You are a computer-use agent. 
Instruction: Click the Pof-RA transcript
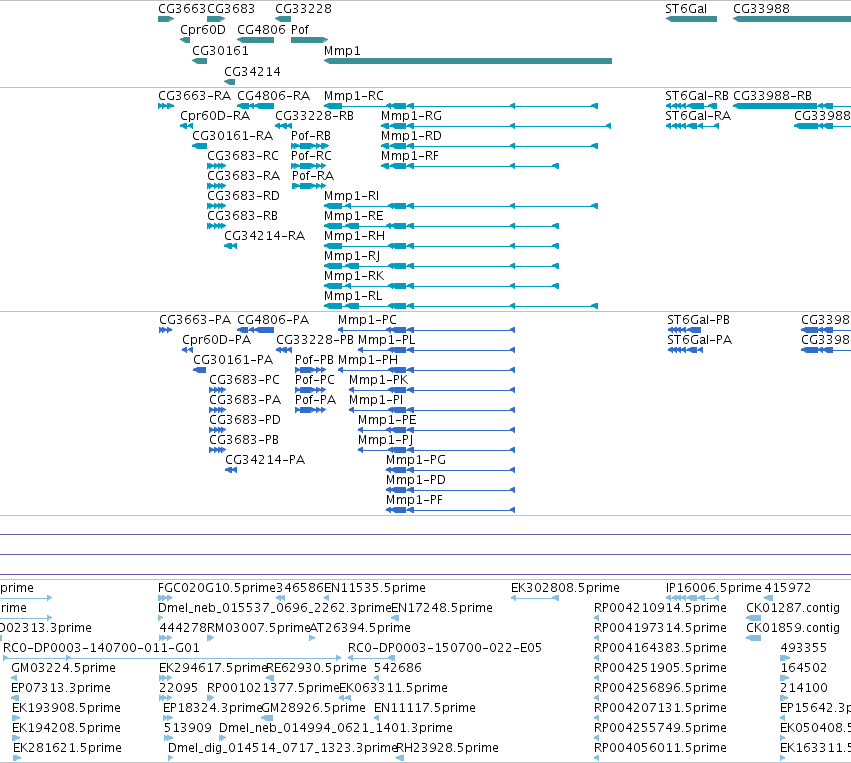[x=310, y=186]
